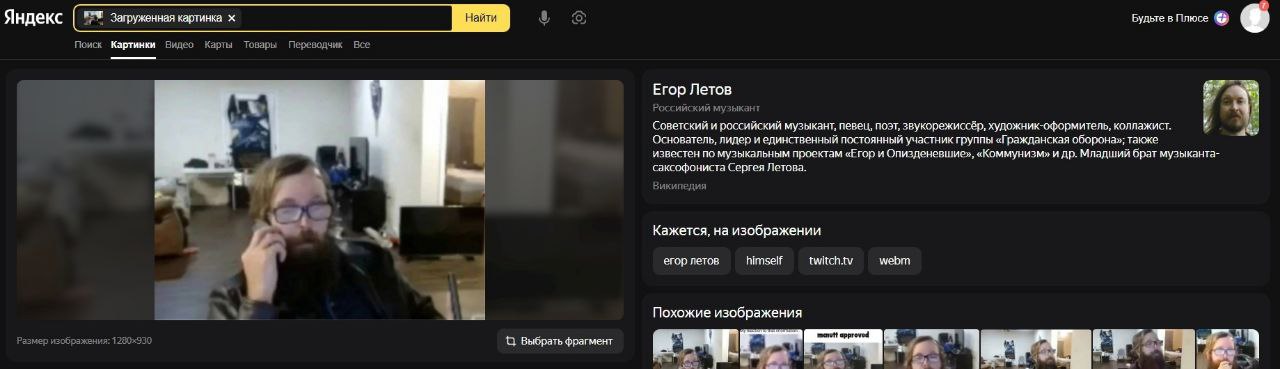Select the Картинки tab
This screenshot has height=369, width=1280.
pyautogui.click(x=133, y=45)
